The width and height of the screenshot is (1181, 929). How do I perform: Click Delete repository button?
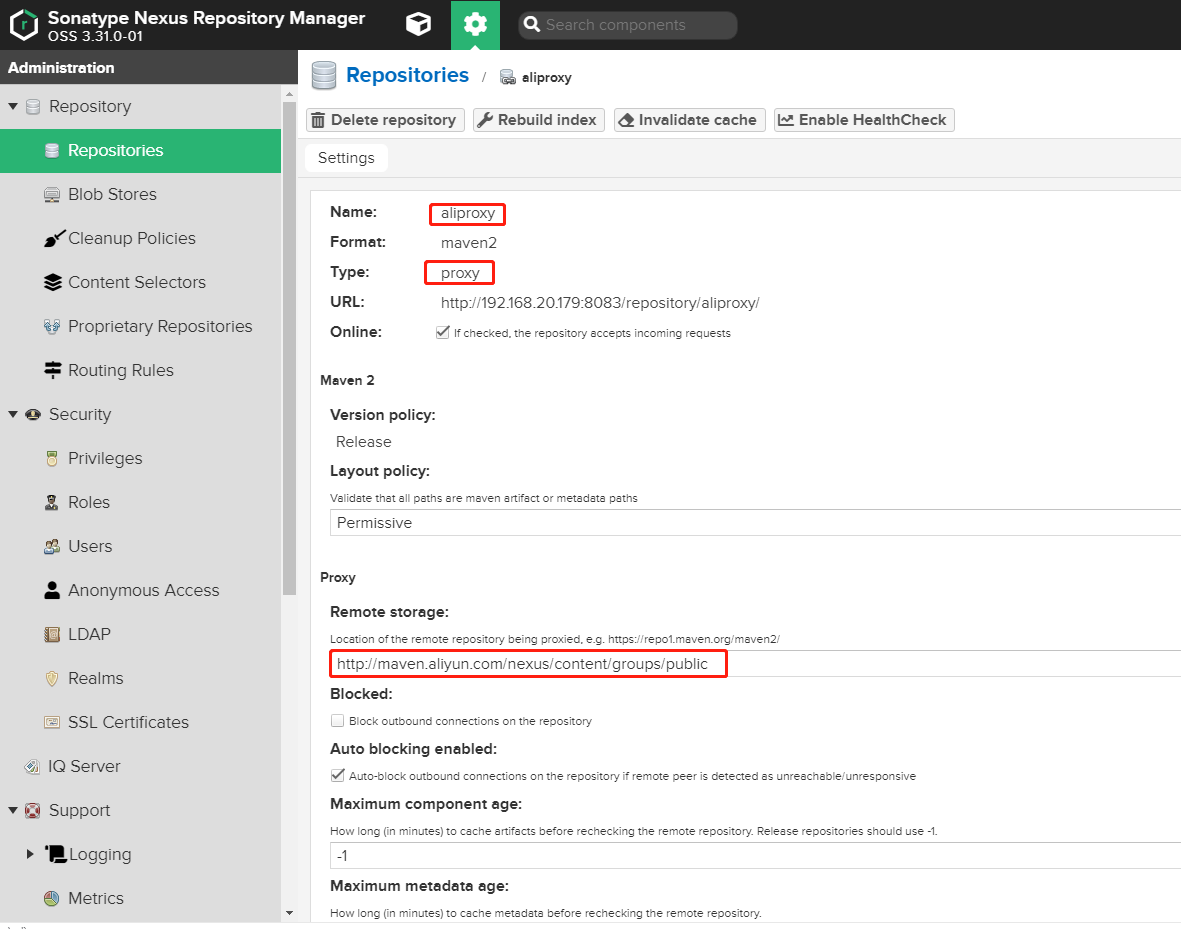385,120
